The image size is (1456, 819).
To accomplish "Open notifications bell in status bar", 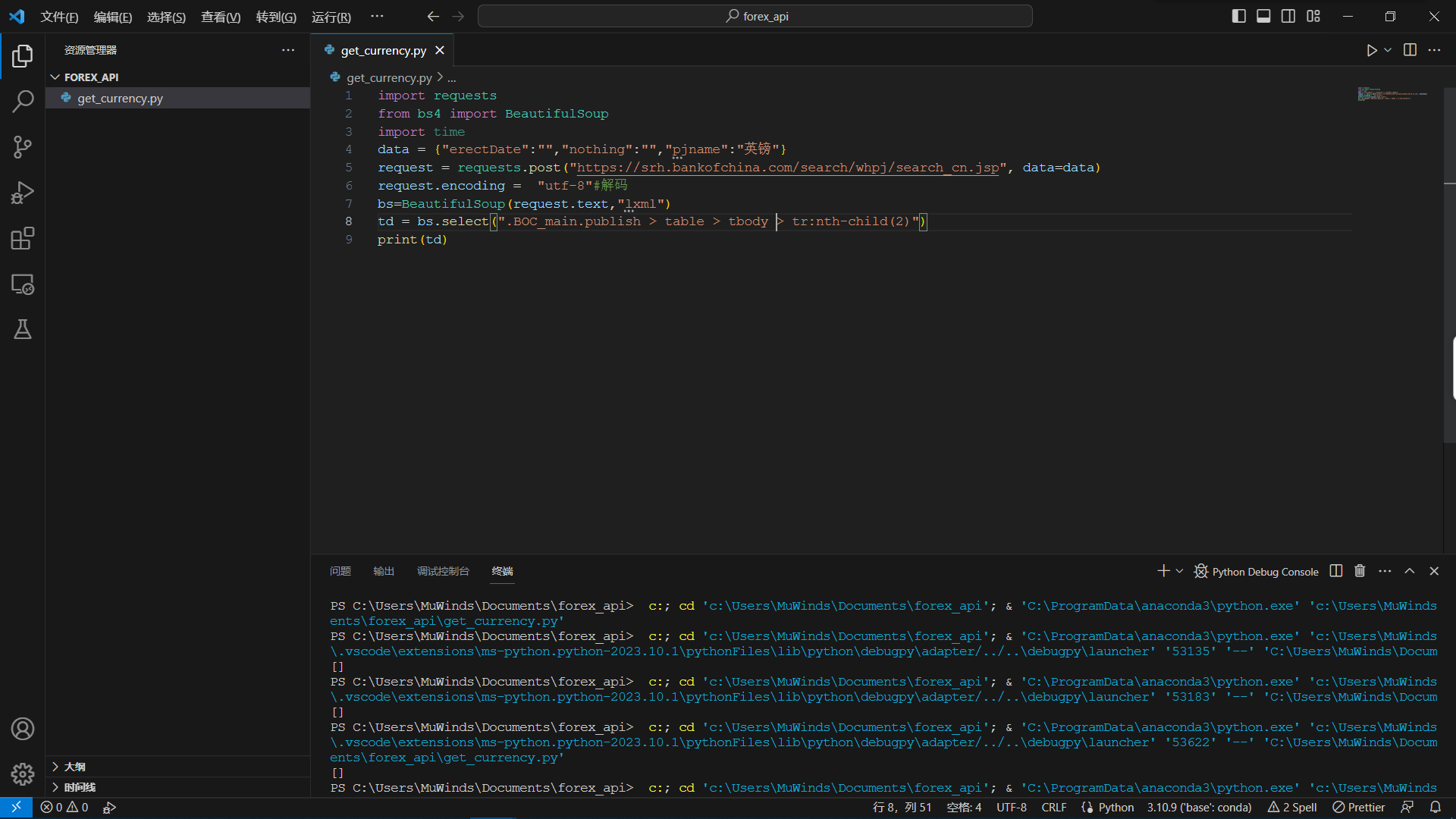I will click(x=1436, y=808).
